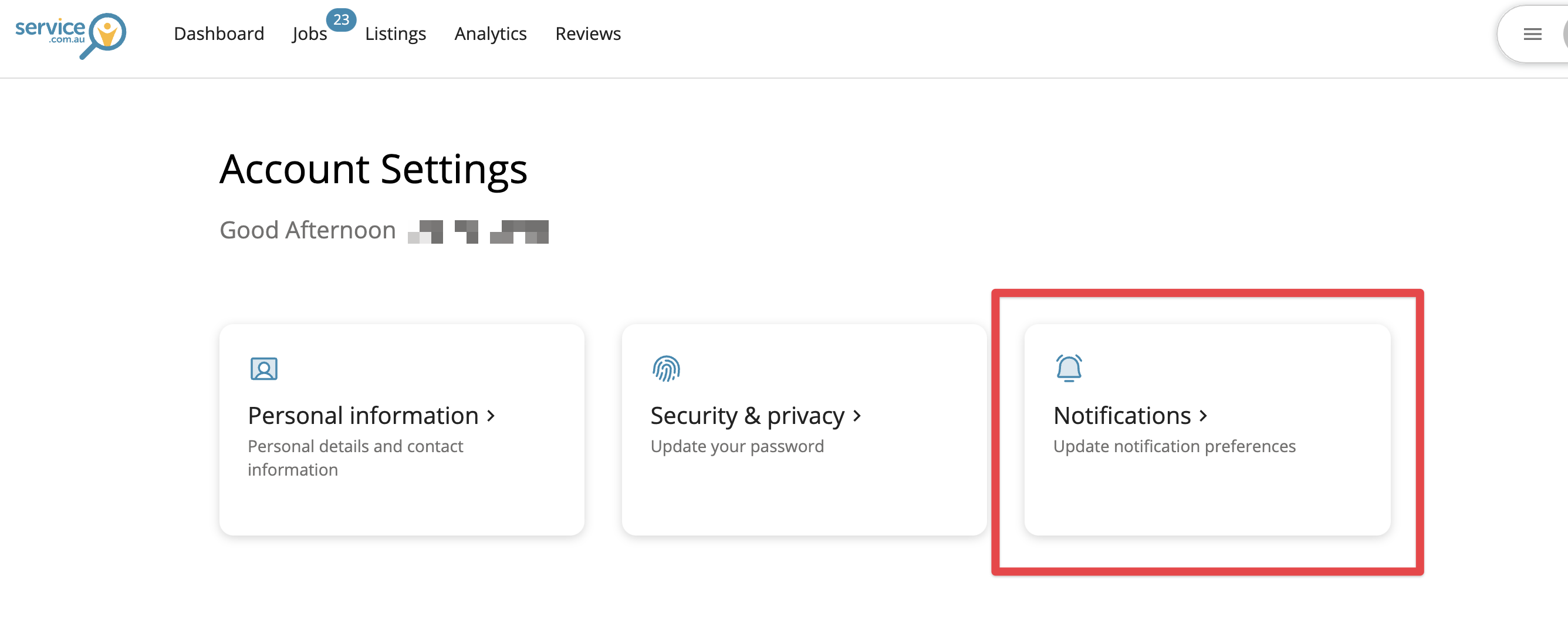
Task: Open the Personal information link
Action: click(363, 416)
